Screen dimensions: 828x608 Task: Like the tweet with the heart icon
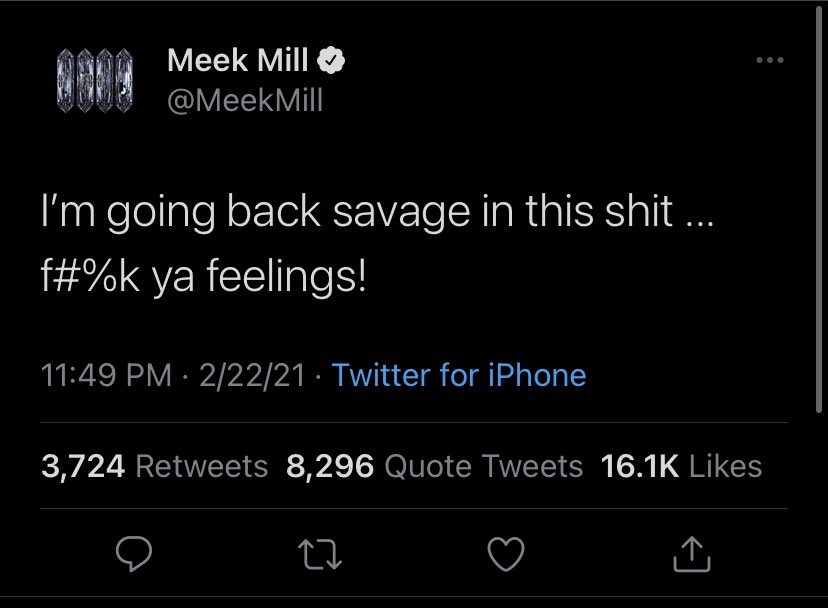[x=505, y=553]
